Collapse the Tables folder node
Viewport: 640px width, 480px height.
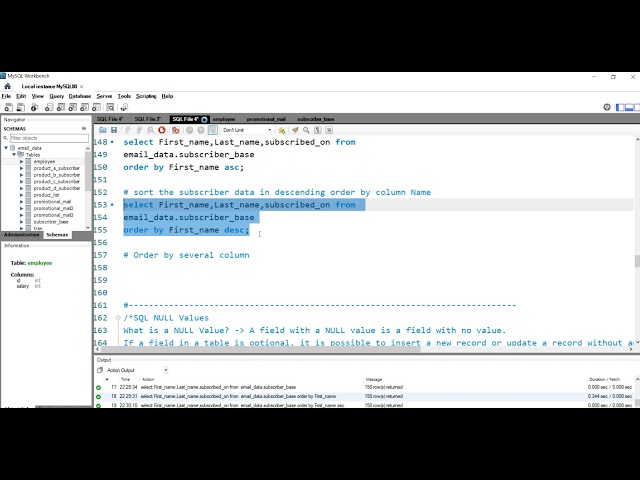coord(14,155)
